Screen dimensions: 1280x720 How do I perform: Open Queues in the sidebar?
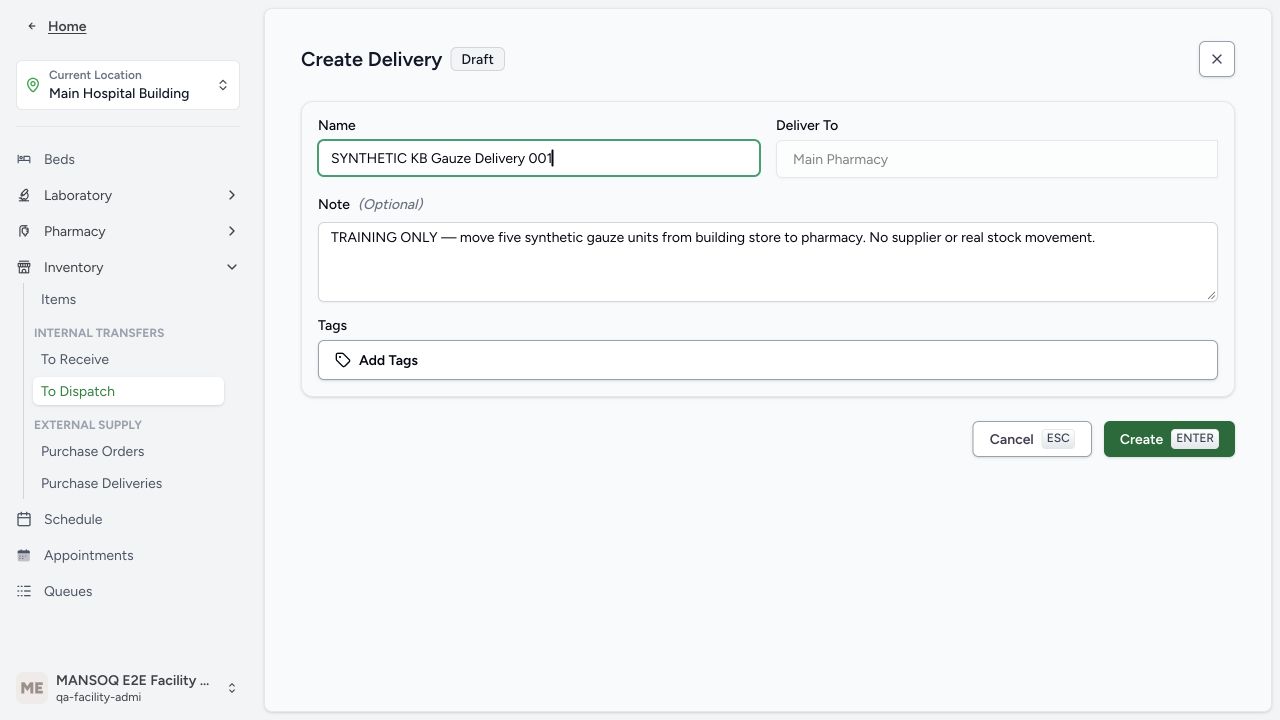click(68, 591)
